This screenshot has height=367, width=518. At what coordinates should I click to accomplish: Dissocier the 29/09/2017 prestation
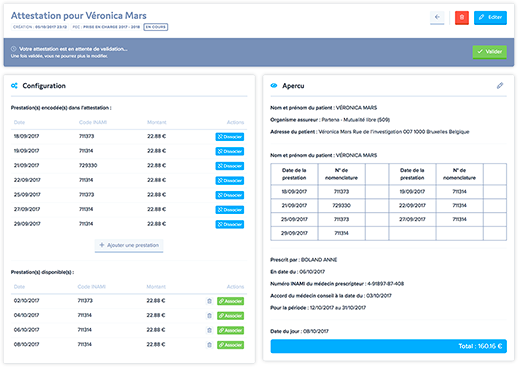230,224
